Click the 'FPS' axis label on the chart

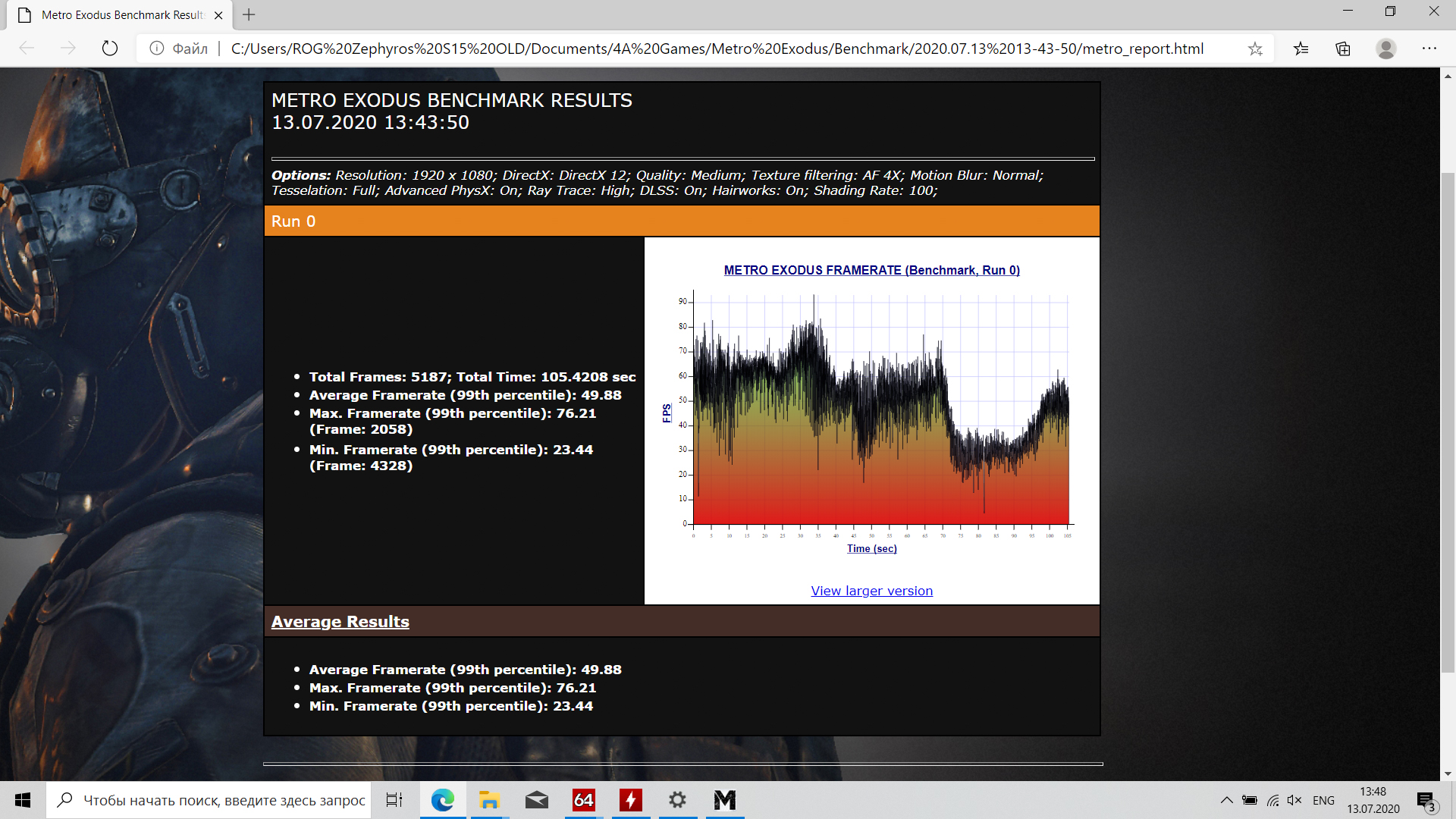click(667, 413)
